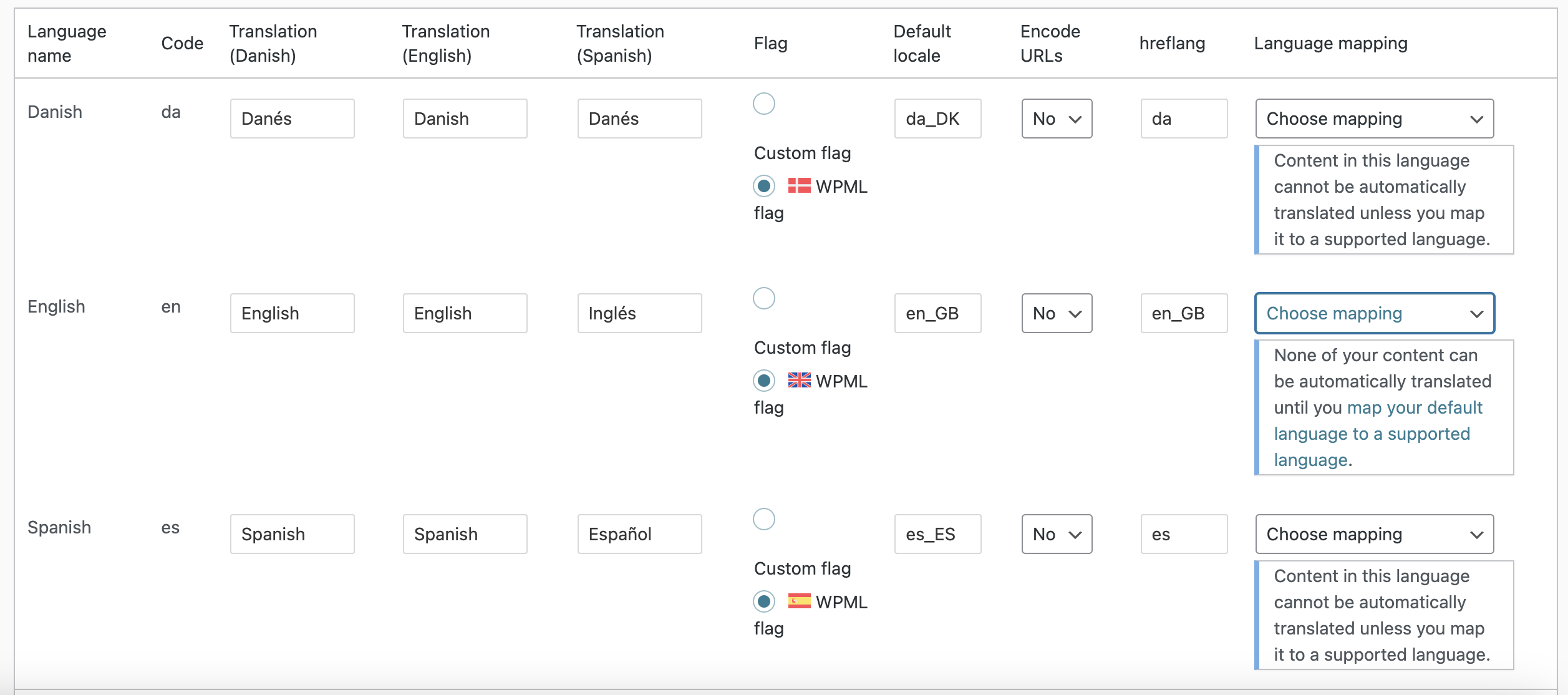The width and height of the screenshot is (1568, 695).
Task: Click the en_GB hreflang field
Action: [1184, 313]
